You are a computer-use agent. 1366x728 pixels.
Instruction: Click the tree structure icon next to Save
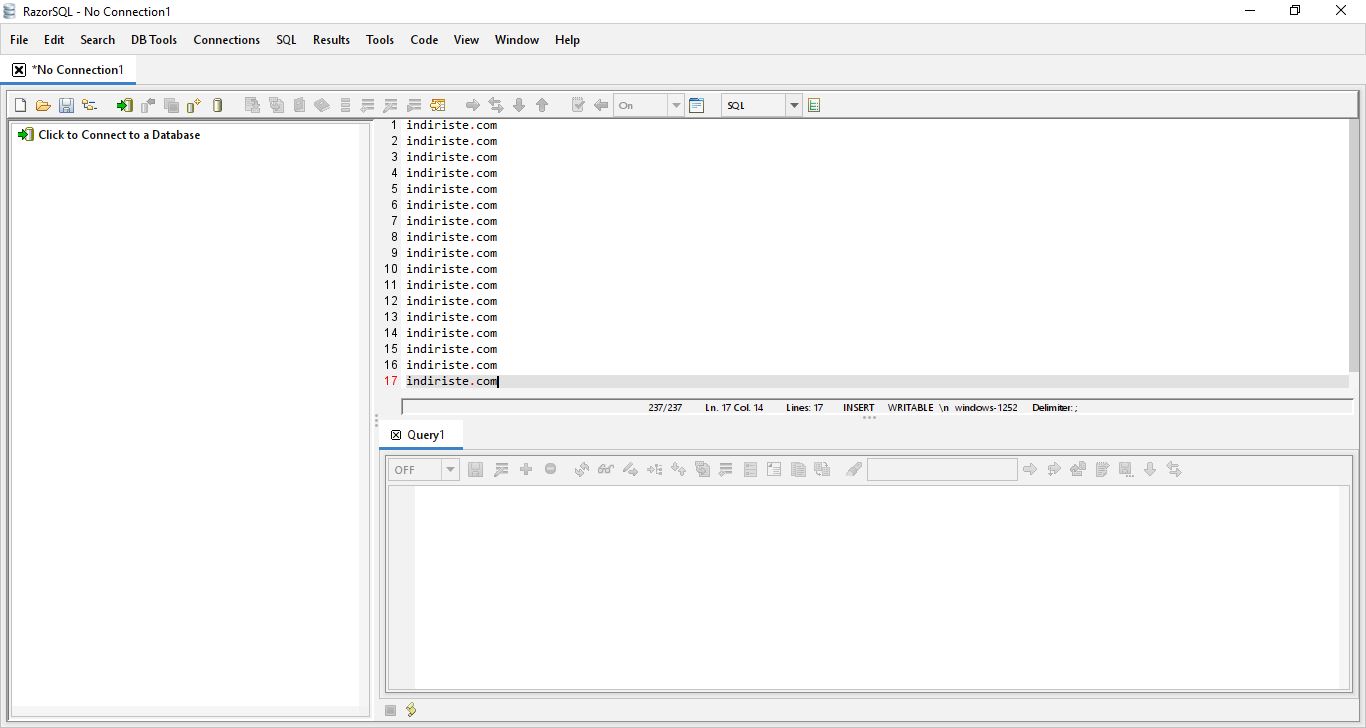pyautogui.click(x=89, y=105)
